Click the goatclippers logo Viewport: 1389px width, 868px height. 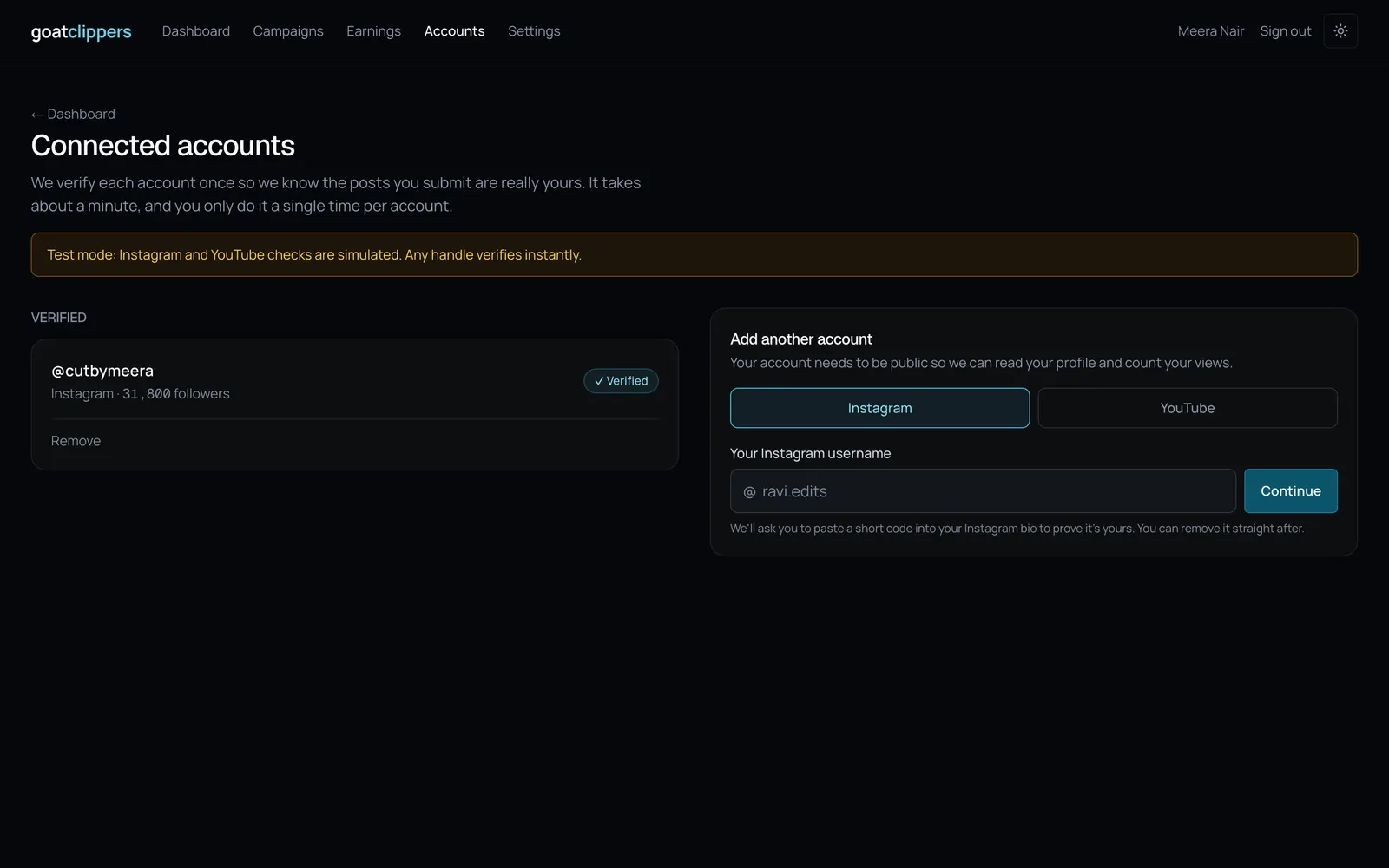pyautogui.click(x=82, y=32)
